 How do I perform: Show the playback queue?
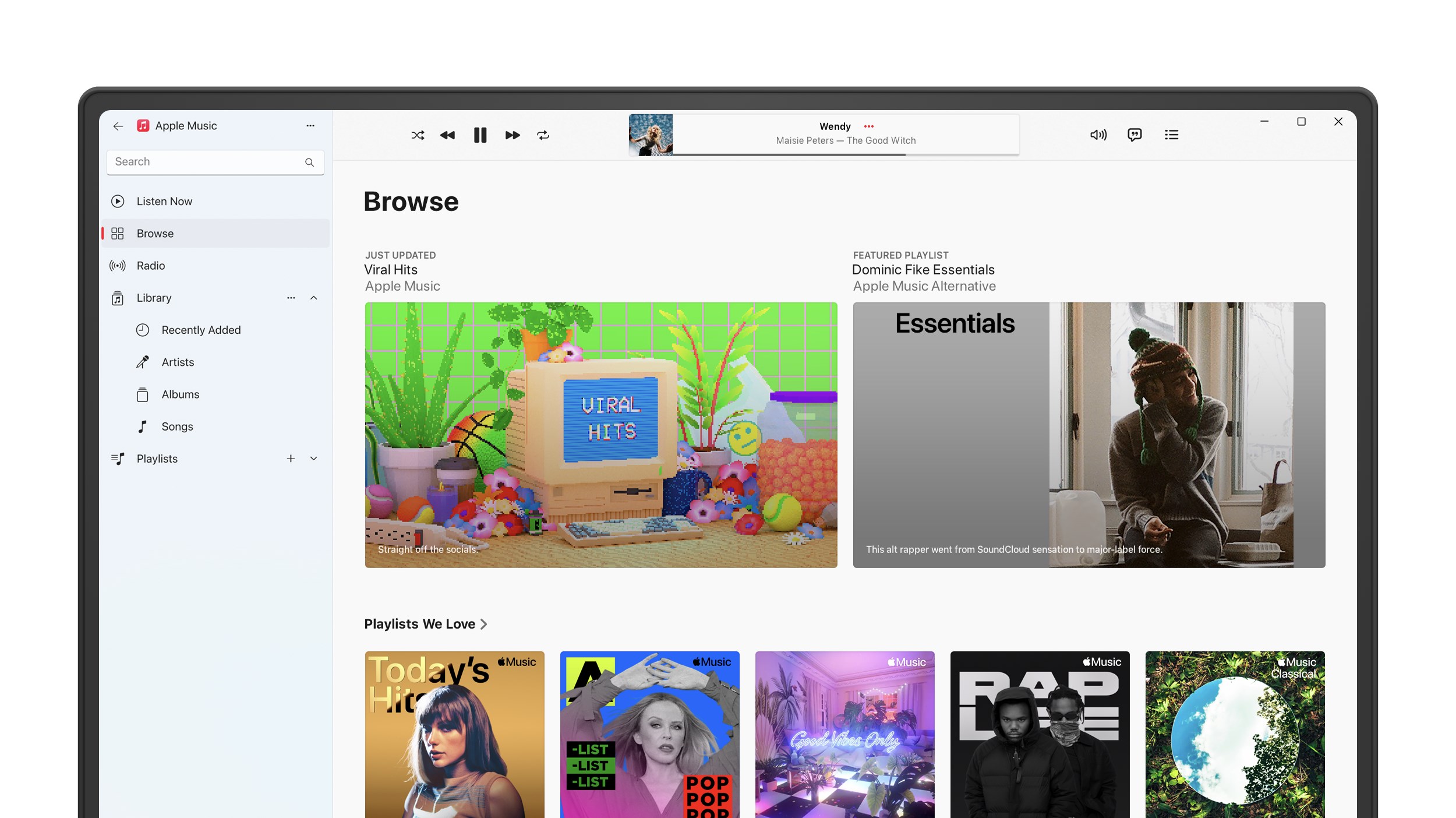click(1171, 135)
